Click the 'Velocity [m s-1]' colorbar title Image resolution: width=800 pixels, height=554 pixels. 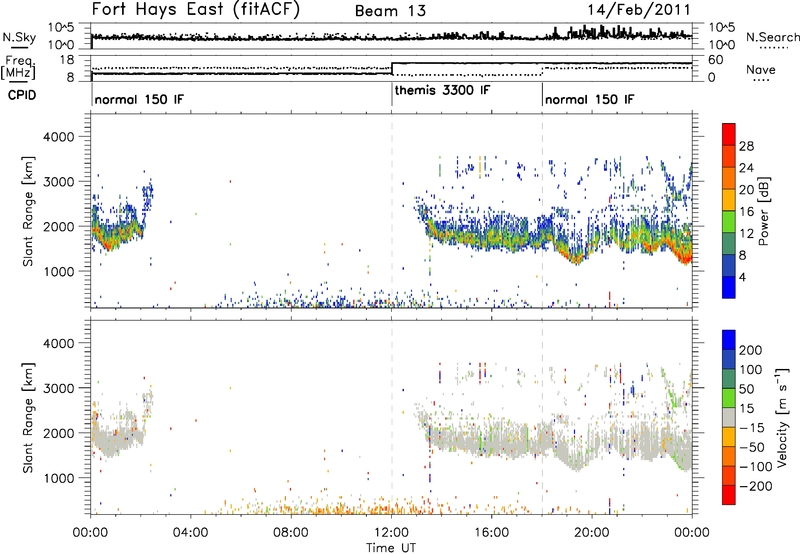[x=782, y=417]
